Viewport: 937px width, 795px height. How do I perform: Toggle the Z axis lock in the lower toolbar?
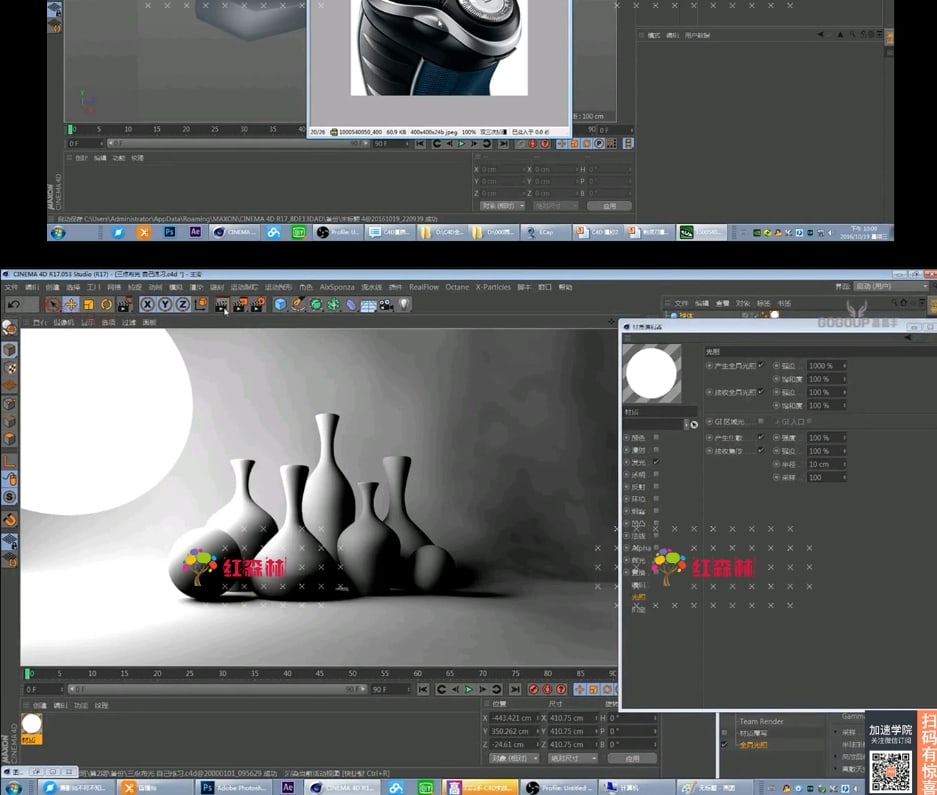pyautogui.click(x=182, y=304)
